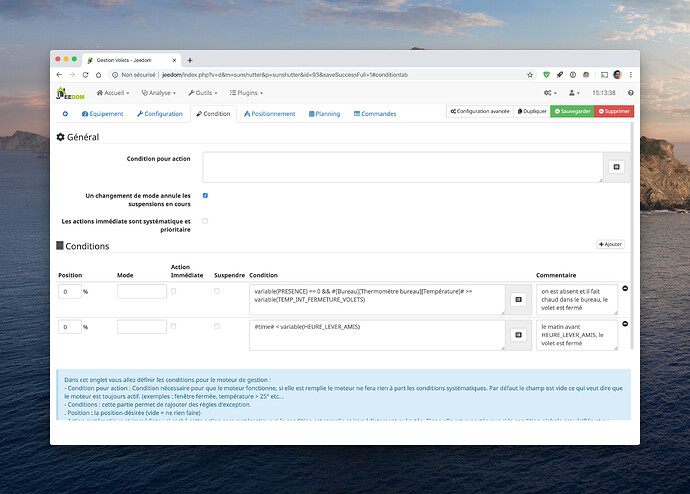This screenshot has height=494, width=690.
Task: Click Mode field of #time# row
Action: click(x=142, y=327)
